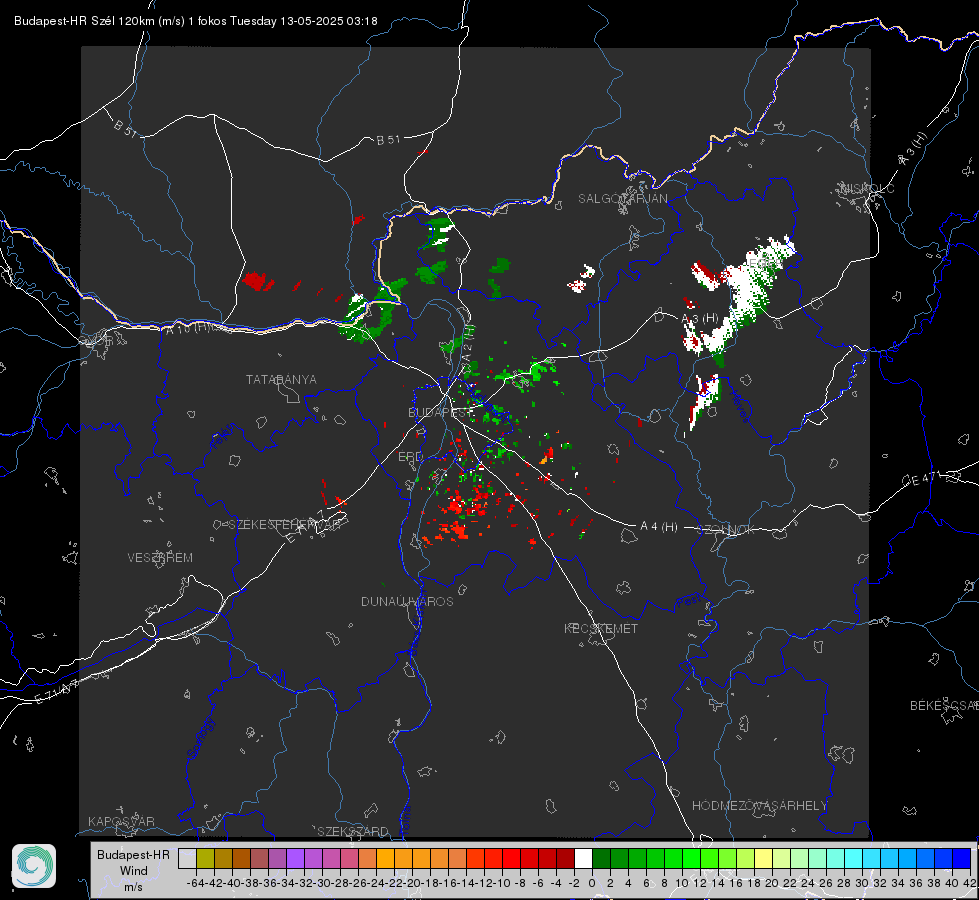
Task: Click the gray first swatch of the legend
Action: 187,858
